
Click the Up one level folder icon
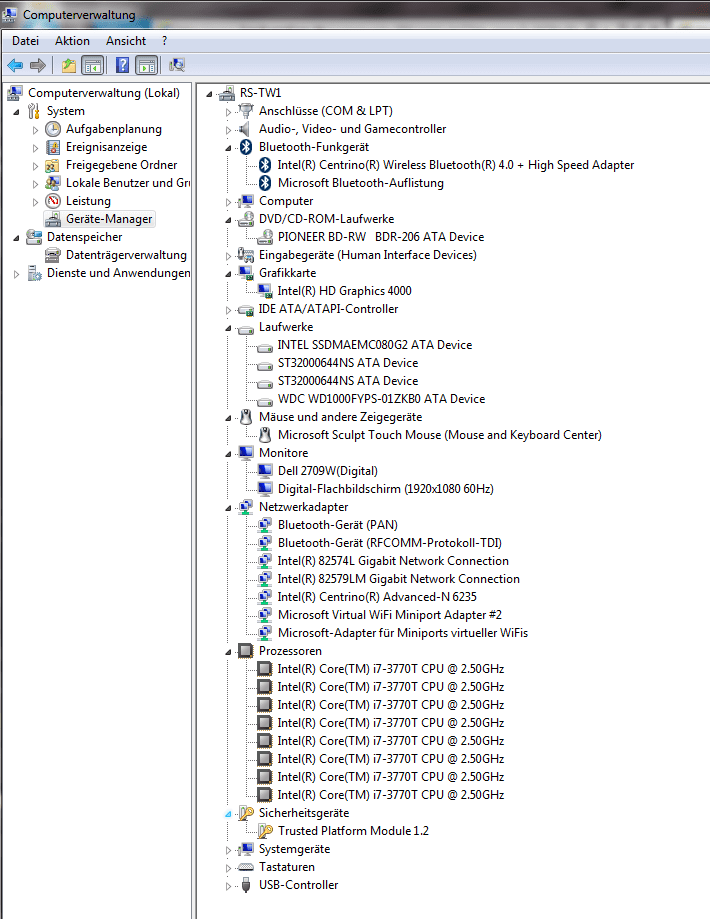coord(69,65)
